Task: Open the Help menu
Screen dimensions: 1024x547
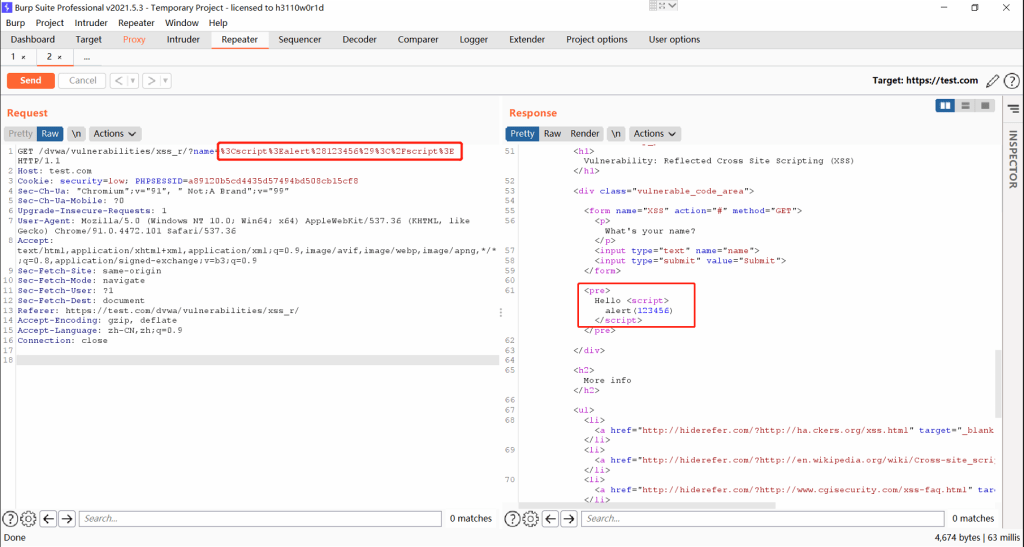Action: [218, 23]
